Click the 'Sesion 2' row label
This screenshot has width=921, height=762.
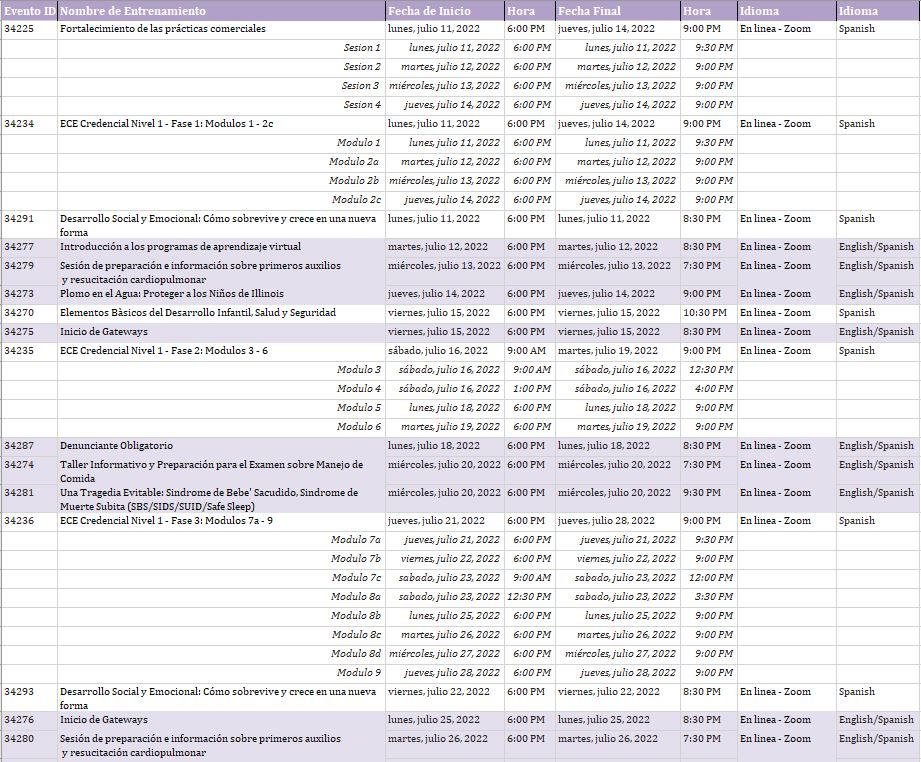362,66
